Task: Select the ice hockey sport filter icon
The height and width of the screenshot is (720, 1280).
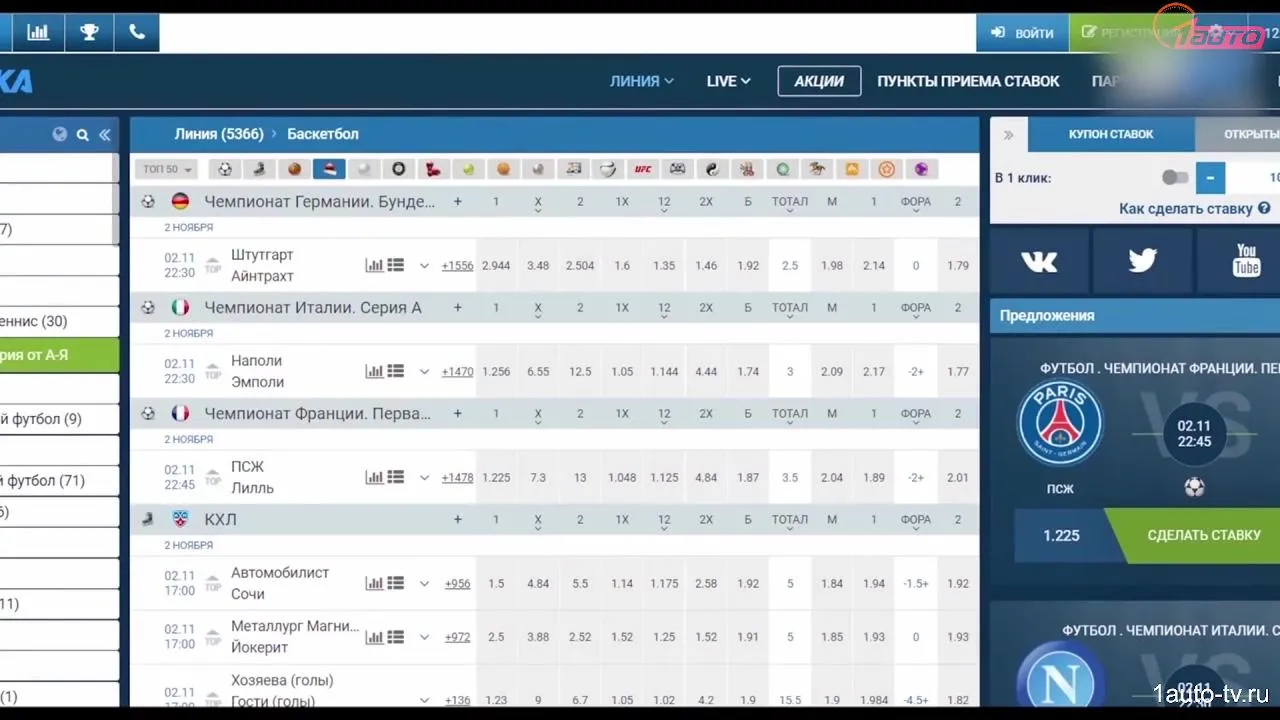Action: point(259,169)
